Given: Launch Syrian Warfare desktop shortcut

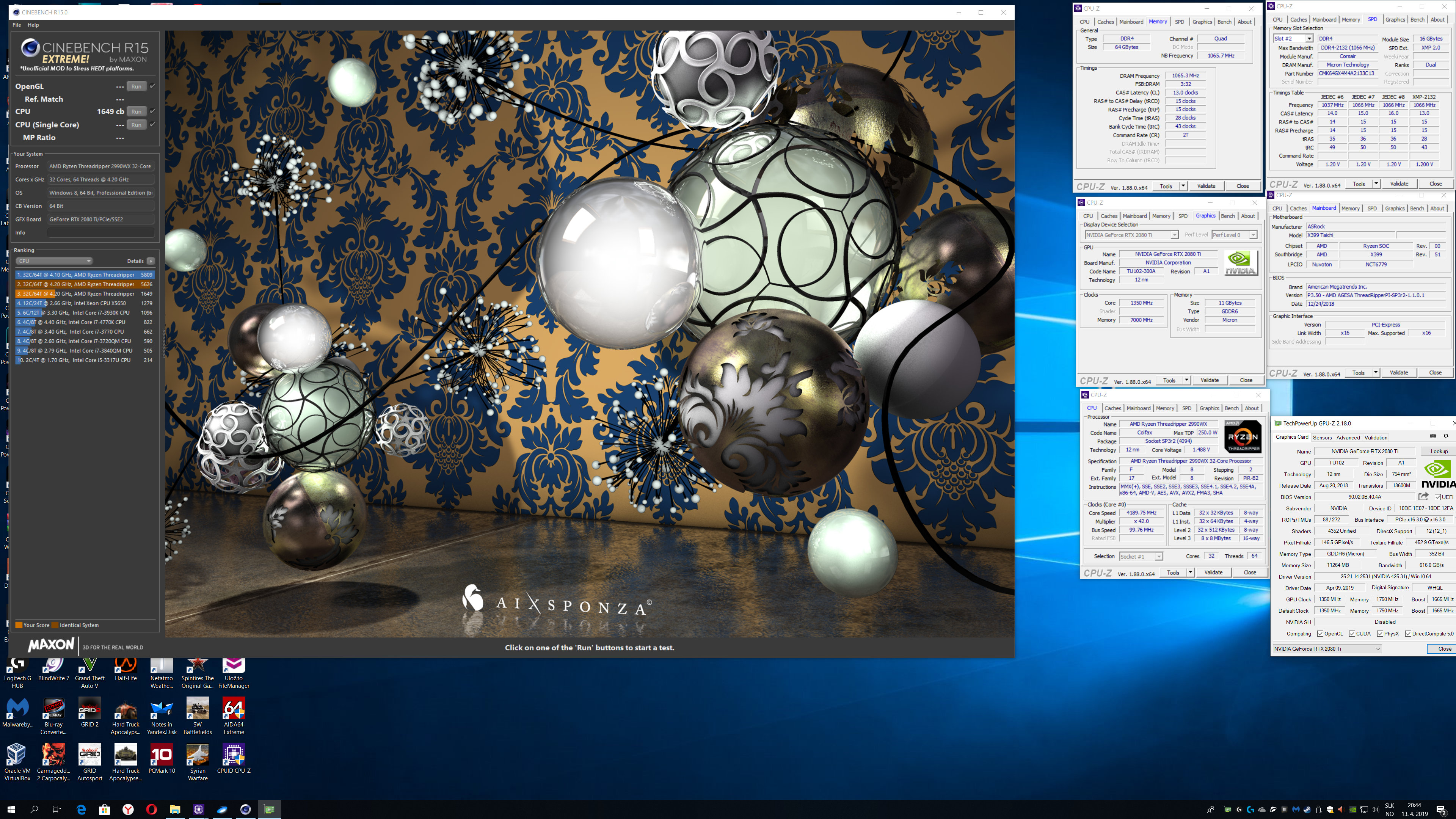Looking at the screenshot, I should click(198, 763).
